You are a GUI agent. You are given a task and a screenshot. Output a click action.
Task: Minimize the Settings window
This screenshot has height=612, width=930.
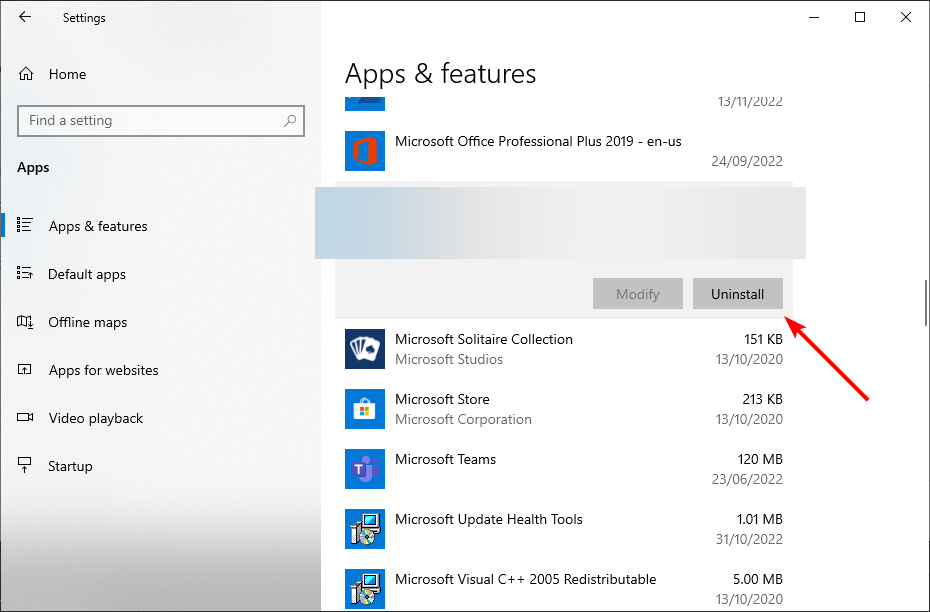click(814, 17)
